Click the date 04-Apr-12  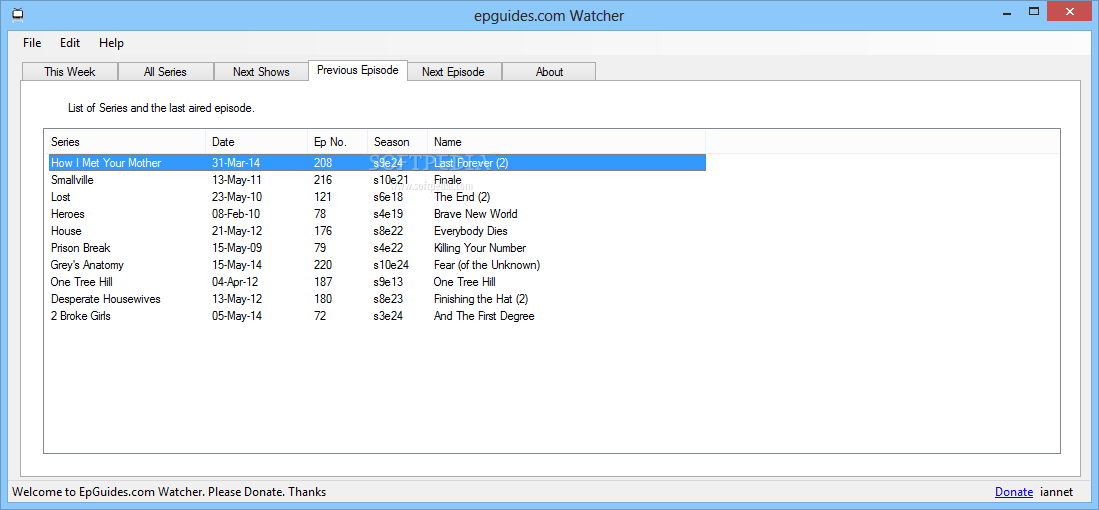click(235, 282)
